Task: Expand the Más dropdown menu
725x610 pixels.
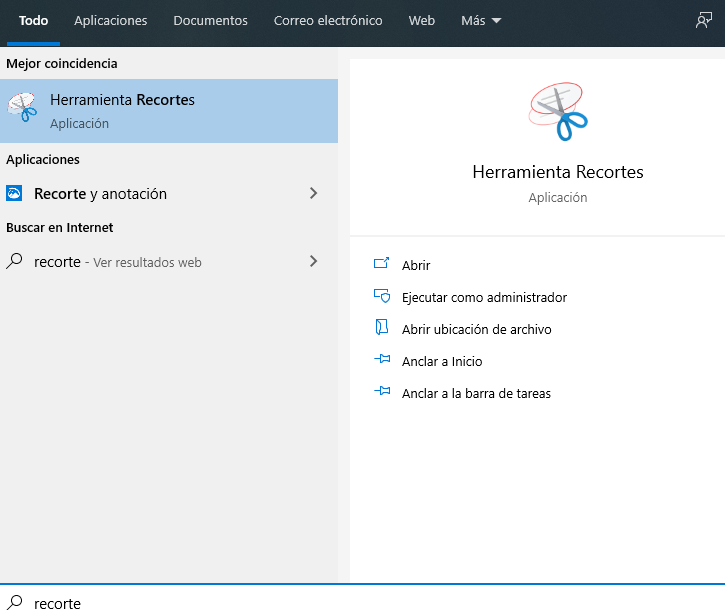Action: coord(481,21)
